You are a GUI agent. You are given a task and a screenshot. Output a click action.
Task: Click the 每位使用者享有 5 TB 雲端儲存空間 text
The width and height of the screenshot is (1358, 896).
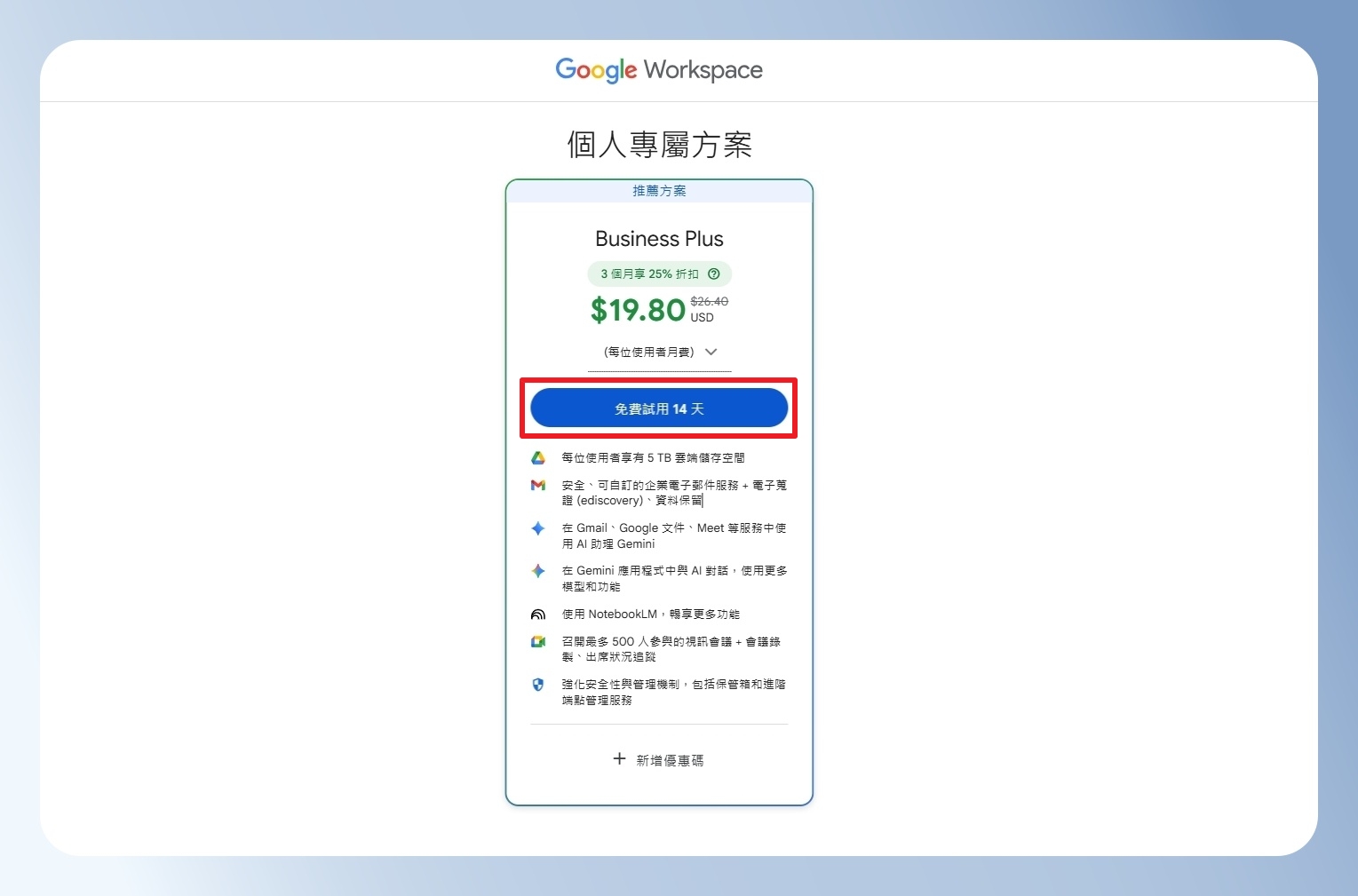(653, 458)
